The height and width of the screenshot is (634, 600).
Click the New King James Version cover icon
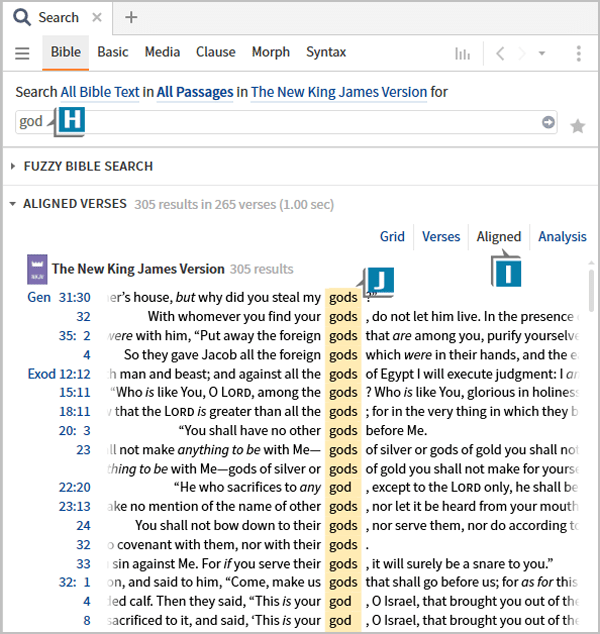pos(37,269)
